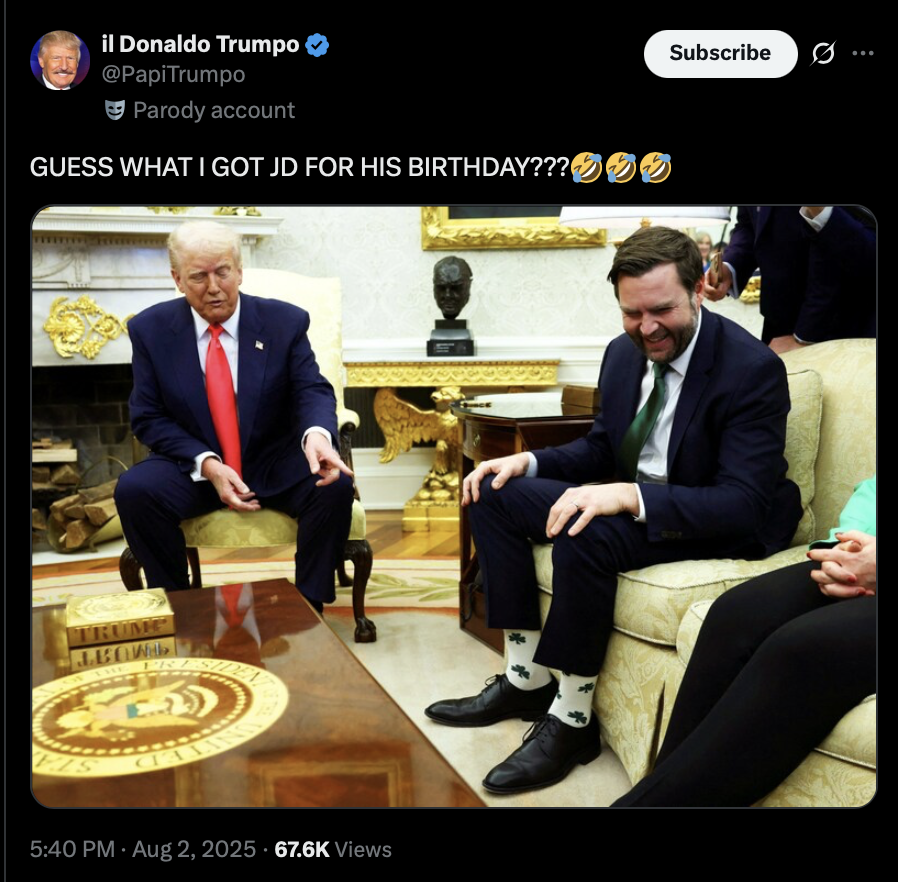The width and height of the screenshot is (898, 882).
Task: Open the Grok explain-post icon
Action: (823, 53)
